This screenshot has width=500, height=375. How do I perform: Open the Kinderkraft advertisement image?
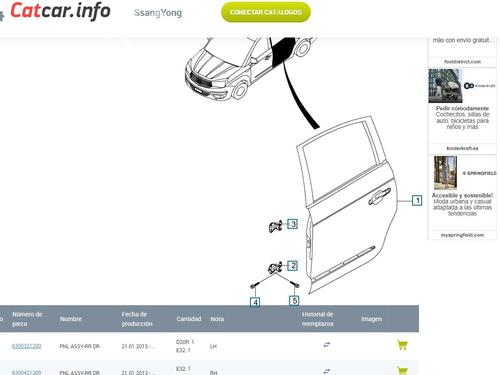coord(445,86)
